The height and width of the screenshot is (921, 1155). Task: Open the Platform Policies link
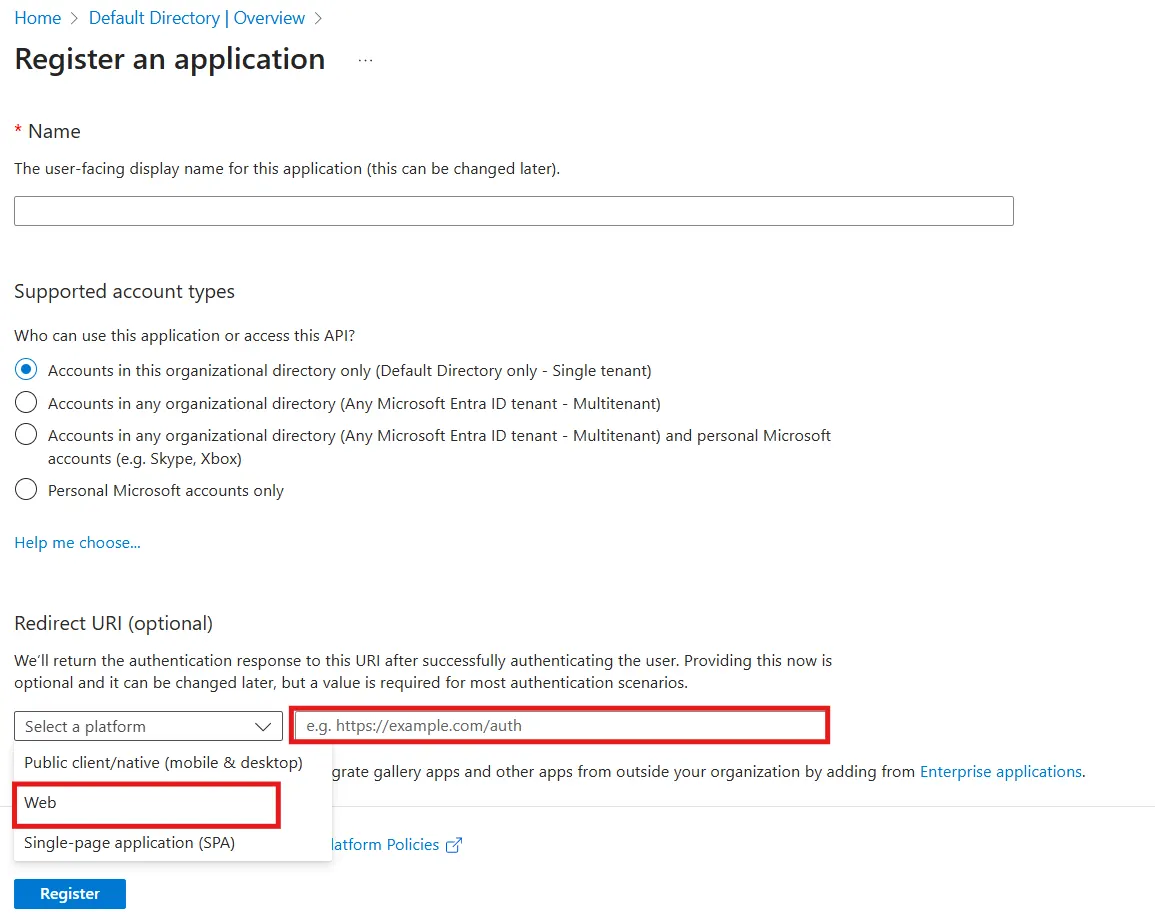395,844
